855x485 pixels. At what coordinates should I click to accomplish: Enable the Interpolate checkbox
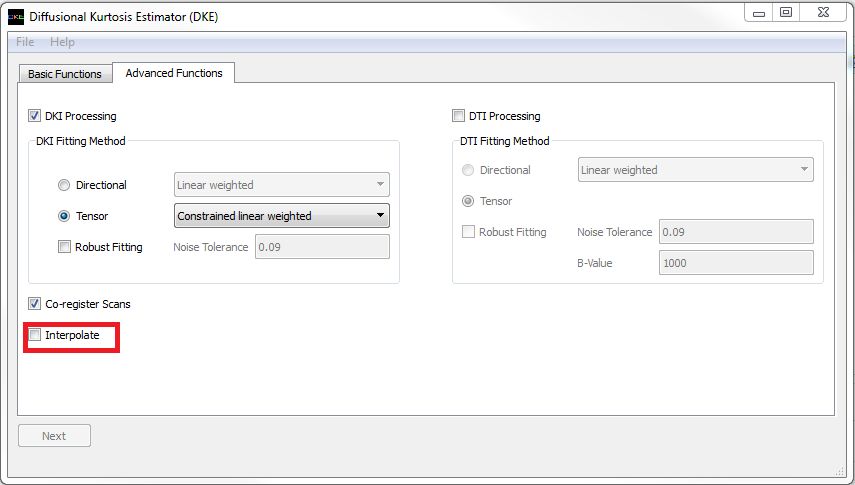35,335
